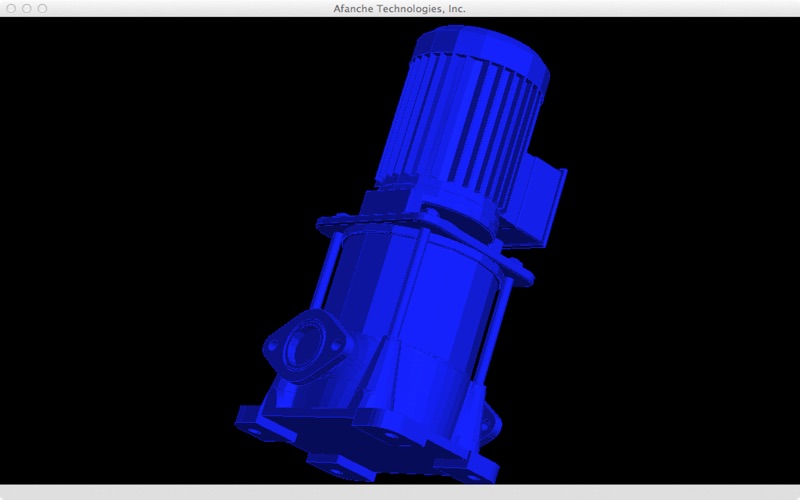Click the bottom center base mounting foot

click(341, 466)
